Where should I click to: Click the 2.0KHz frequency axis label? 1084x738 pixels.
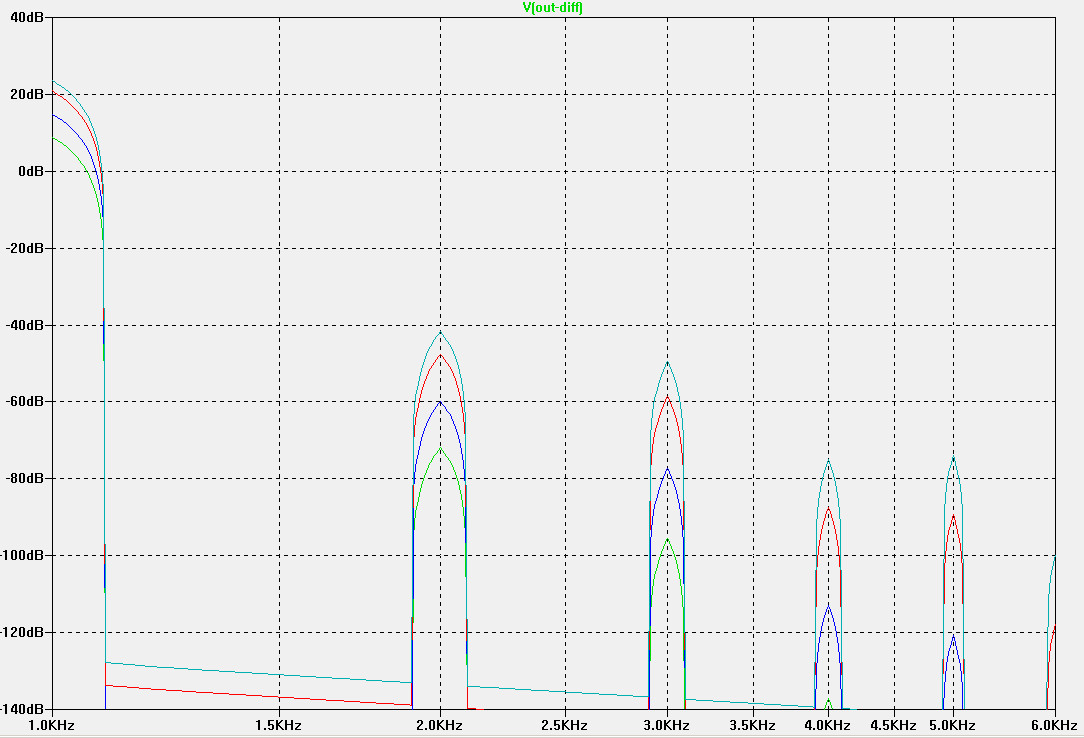pos(440,726)
